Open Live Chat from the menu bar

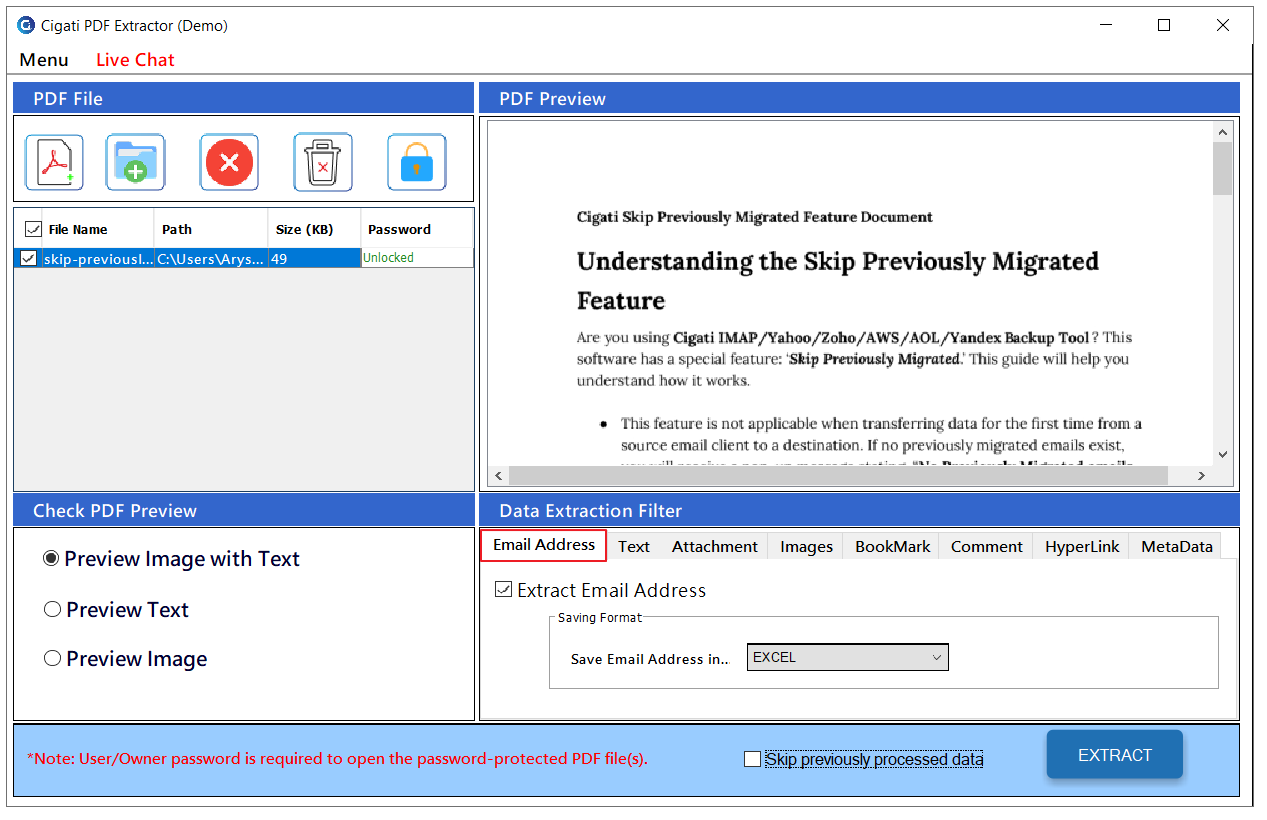(135, 60)
